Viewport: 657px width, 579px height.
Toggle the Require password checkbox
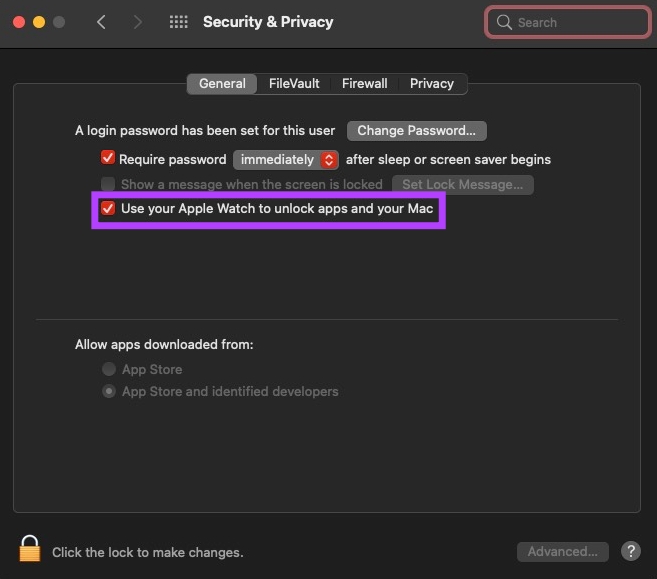tap(108, 158)
